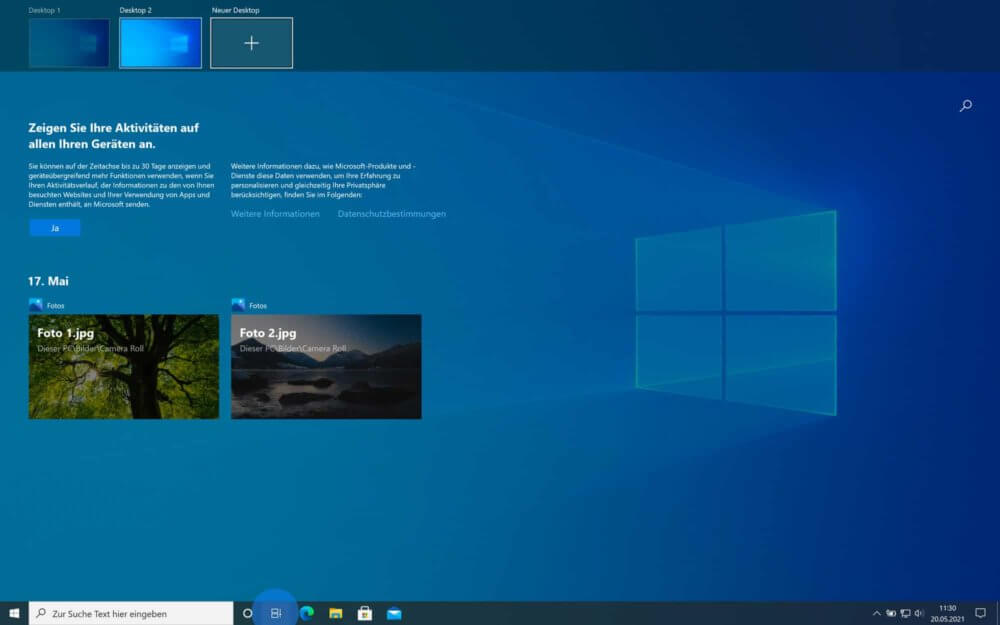
Task: Open the Datenschutzbestimmungen link
Action: 392,214
